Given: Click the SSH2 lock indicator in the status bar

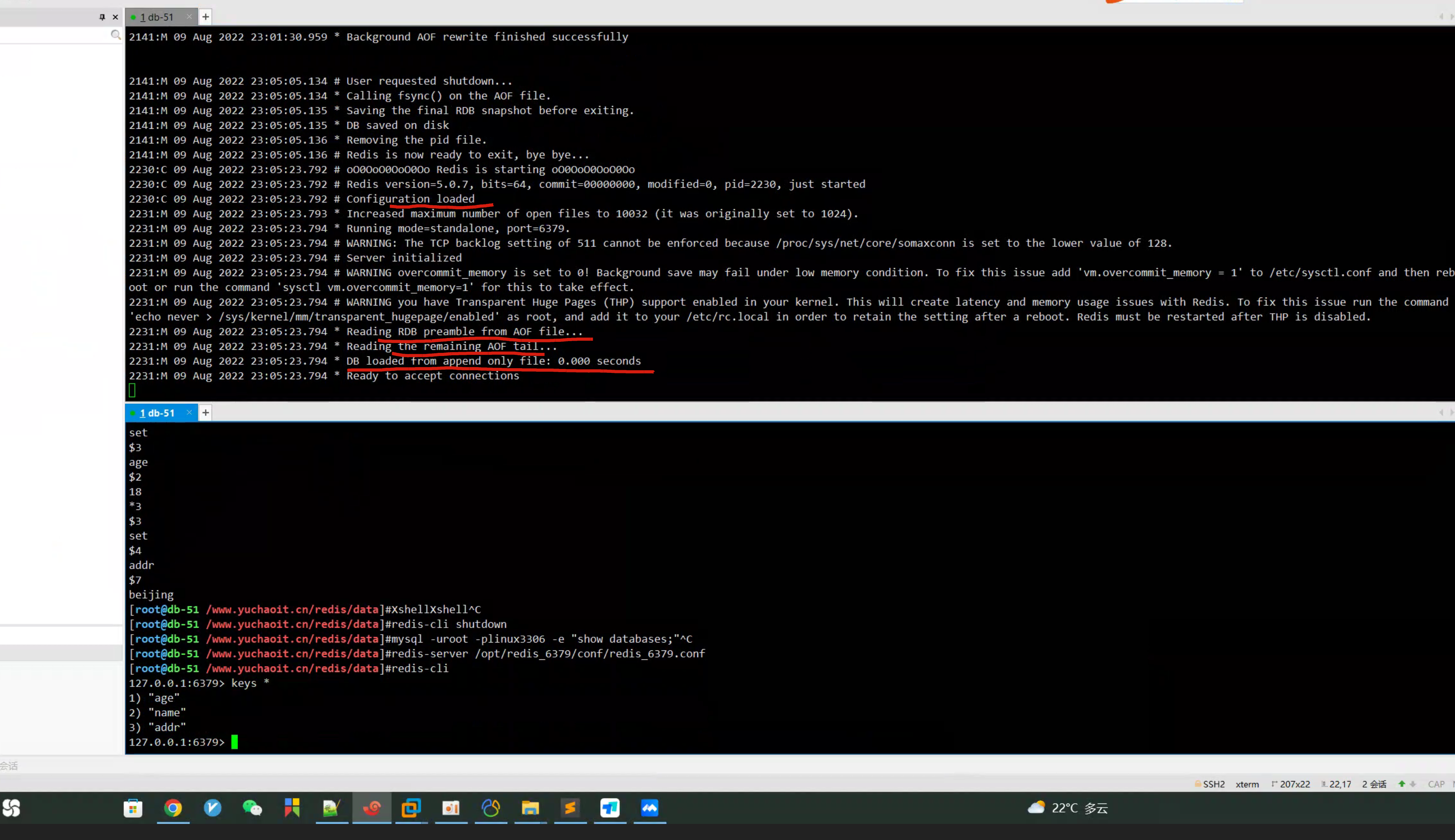Looking at the screenshot, I should [1209, 784].
